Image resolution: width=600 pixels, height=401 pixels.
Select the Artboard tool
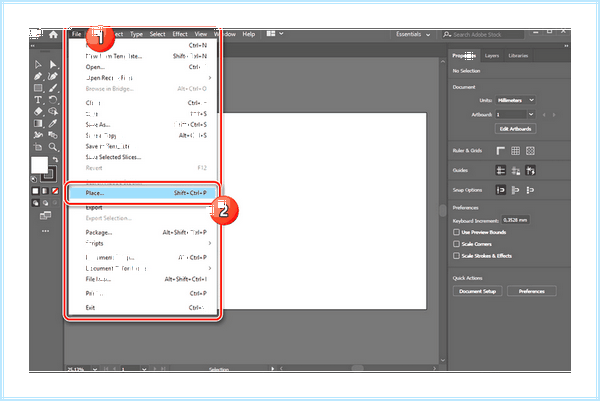(38, 147)
